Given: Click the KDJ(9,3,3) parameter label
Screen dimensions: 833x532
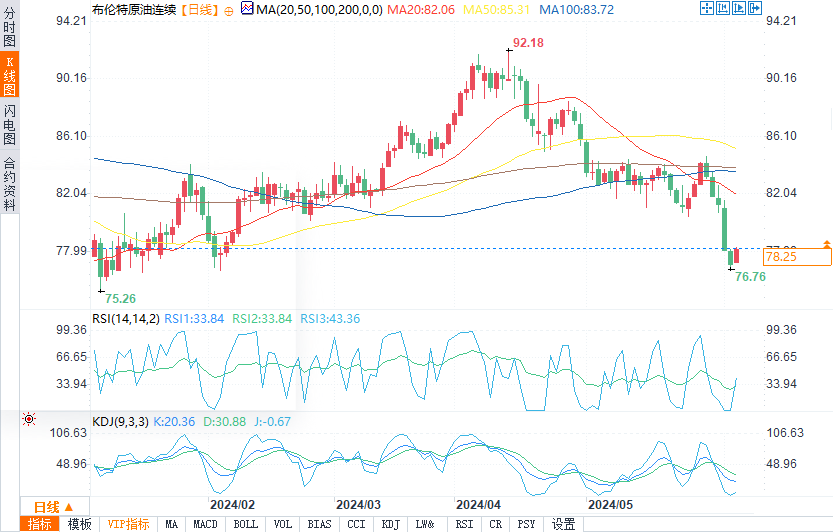Looking at the screenshot, I should pos(120,421).
